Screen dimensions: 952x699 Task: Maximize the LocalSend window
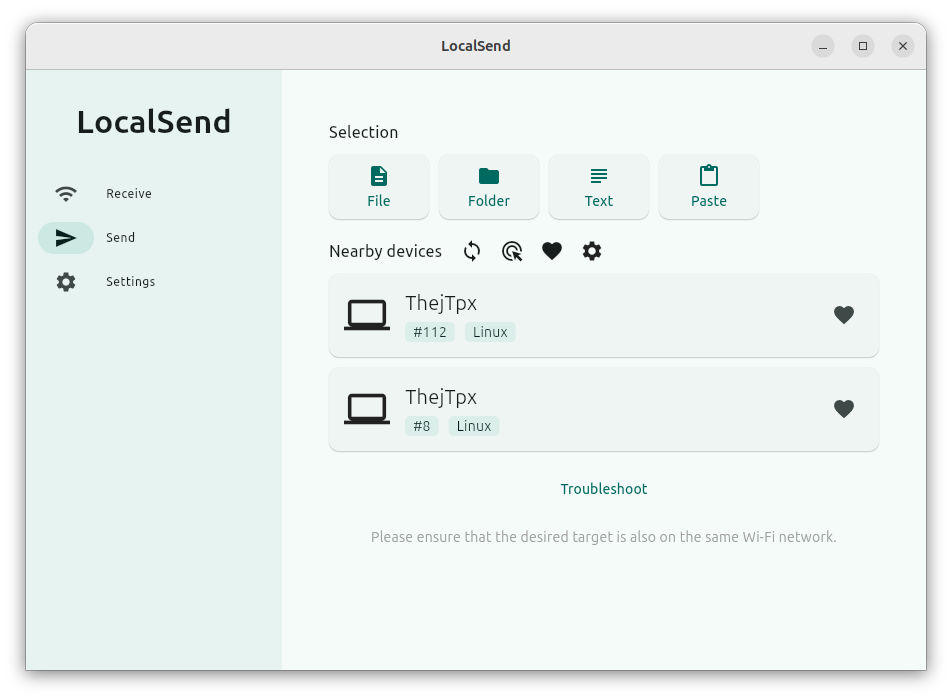point(863,46)
